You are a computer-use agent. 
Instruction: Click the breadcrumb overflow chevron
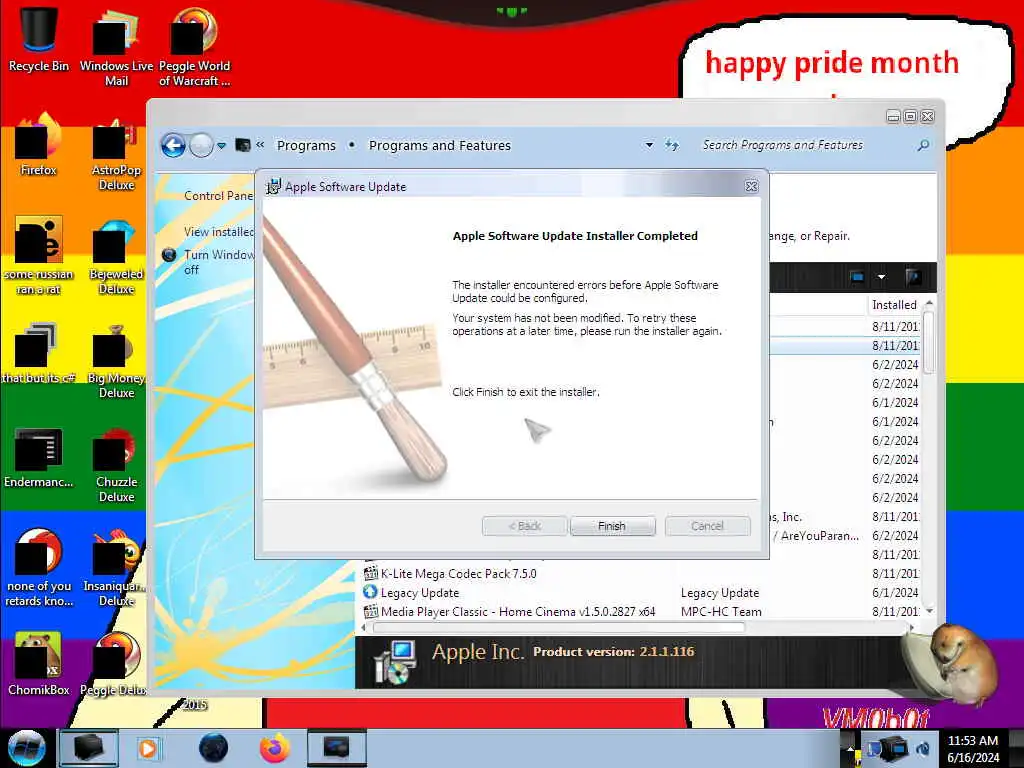(260, 145)
